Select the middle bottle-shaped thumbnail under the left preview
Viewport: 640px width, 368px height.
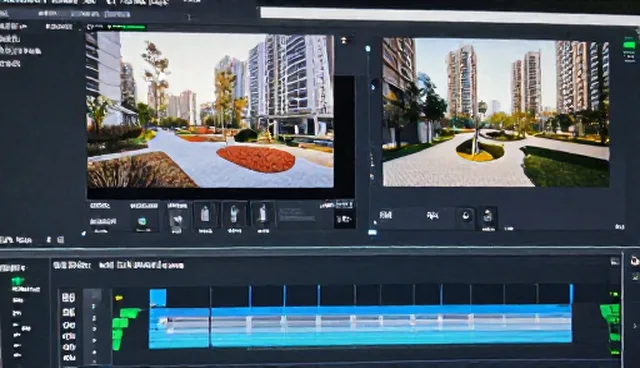[x=234, y=215]
